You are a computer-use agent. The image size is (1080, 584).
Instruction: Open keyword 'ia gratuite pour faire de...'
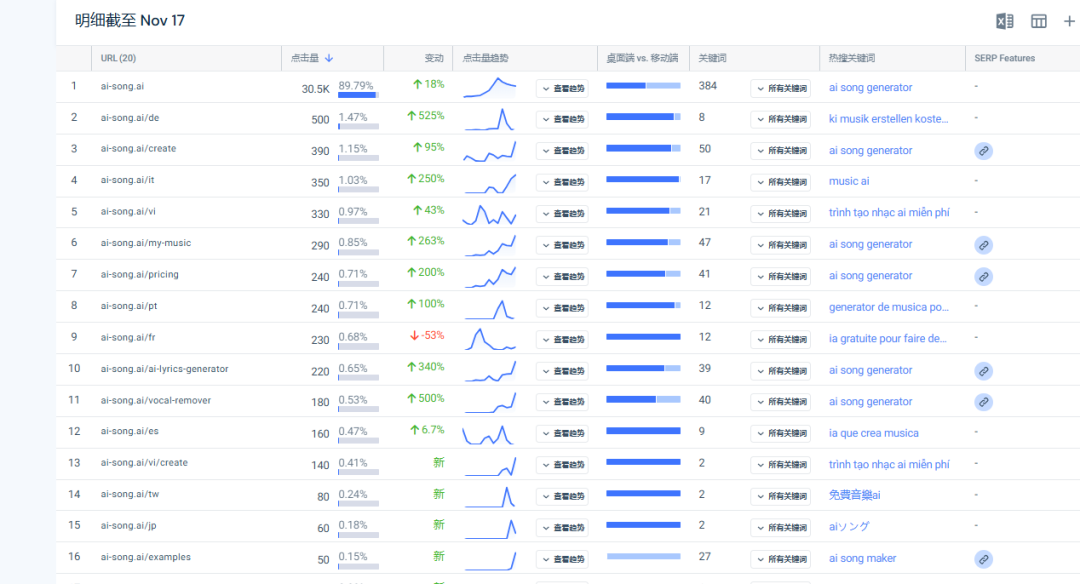(x=888, y=339)
